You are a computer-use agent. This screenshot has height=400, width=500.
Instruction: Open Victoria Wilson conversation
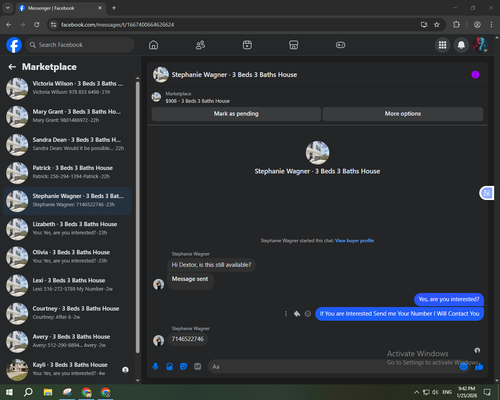(67, 88)
